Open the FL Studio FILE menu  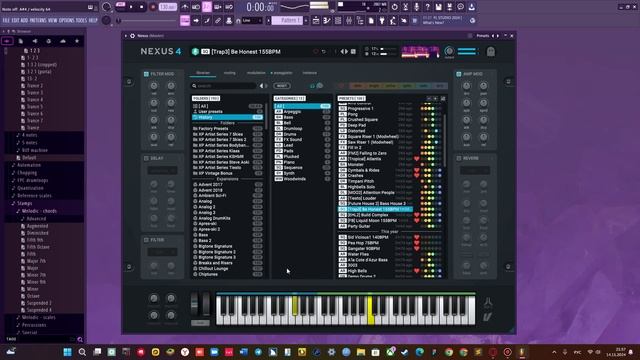[6, 20]
